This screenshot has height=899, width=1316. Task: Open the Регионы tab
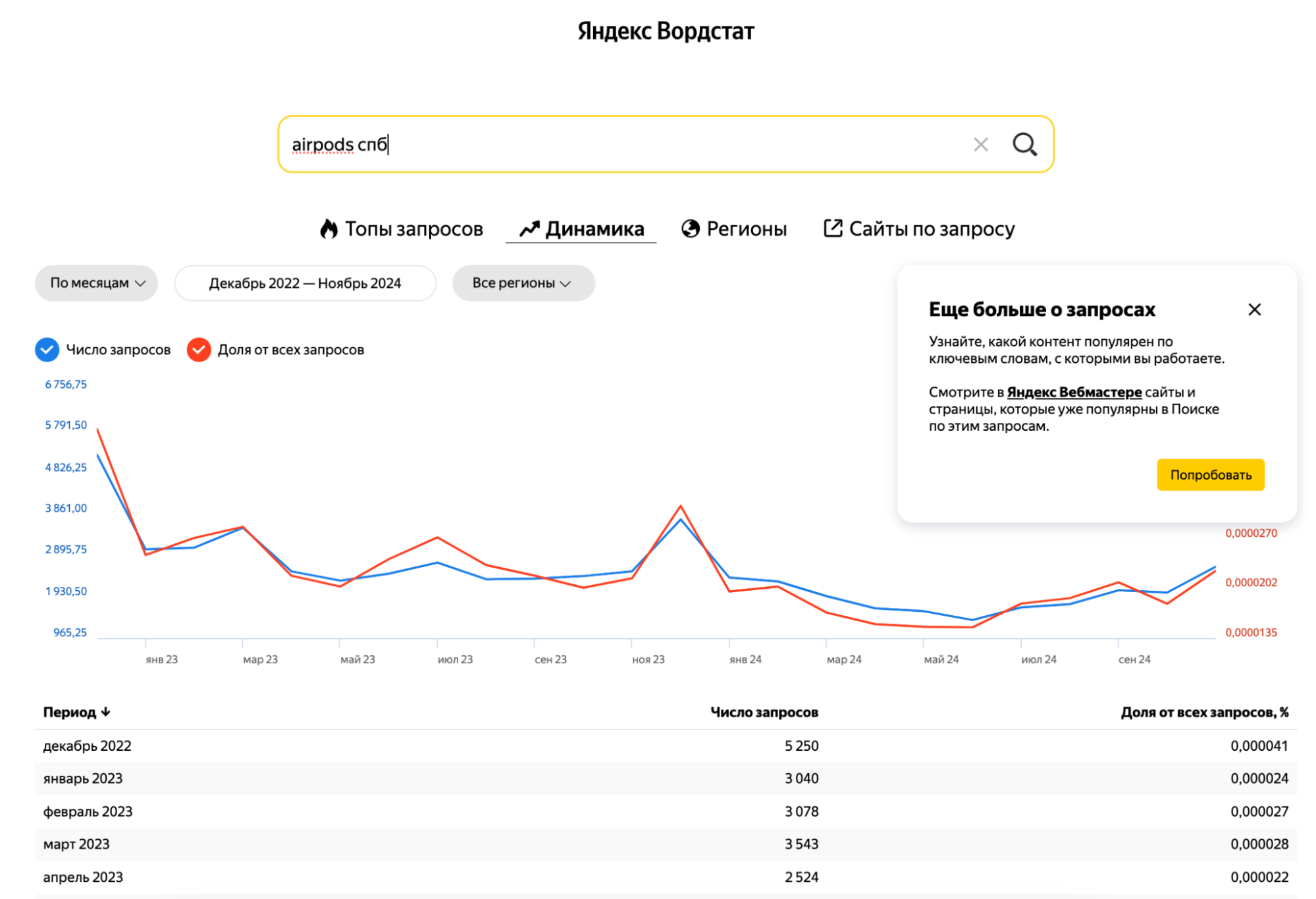(734, 229)
